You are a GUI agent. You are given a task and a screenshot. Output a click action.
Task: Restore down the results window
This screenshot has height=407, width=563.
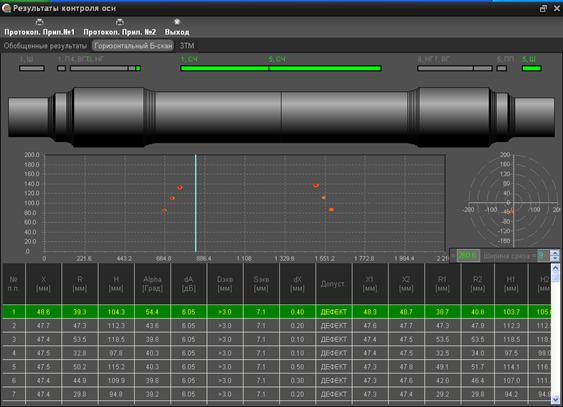pos(543,9)
